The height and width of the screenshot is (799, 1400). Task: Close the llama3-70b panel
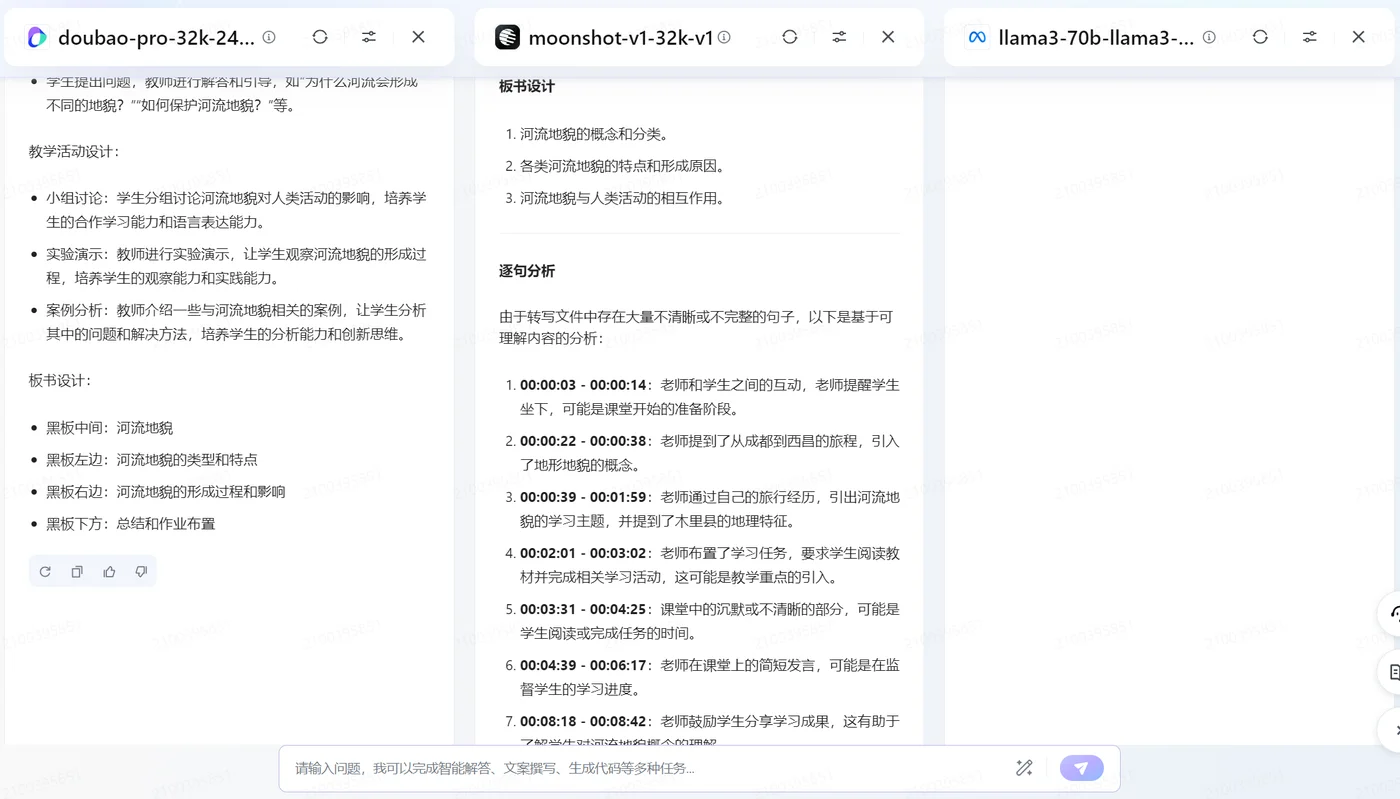click(x=1358, y=37)
